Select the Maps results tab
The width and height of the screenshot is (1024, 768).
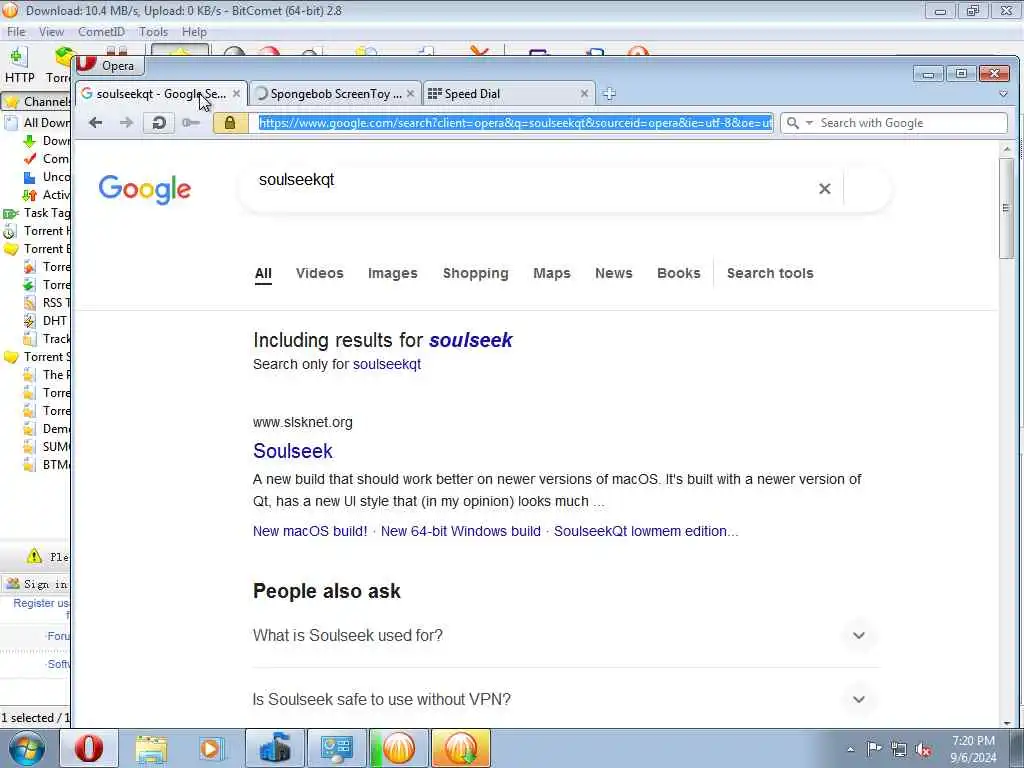(x=552, y=273)
